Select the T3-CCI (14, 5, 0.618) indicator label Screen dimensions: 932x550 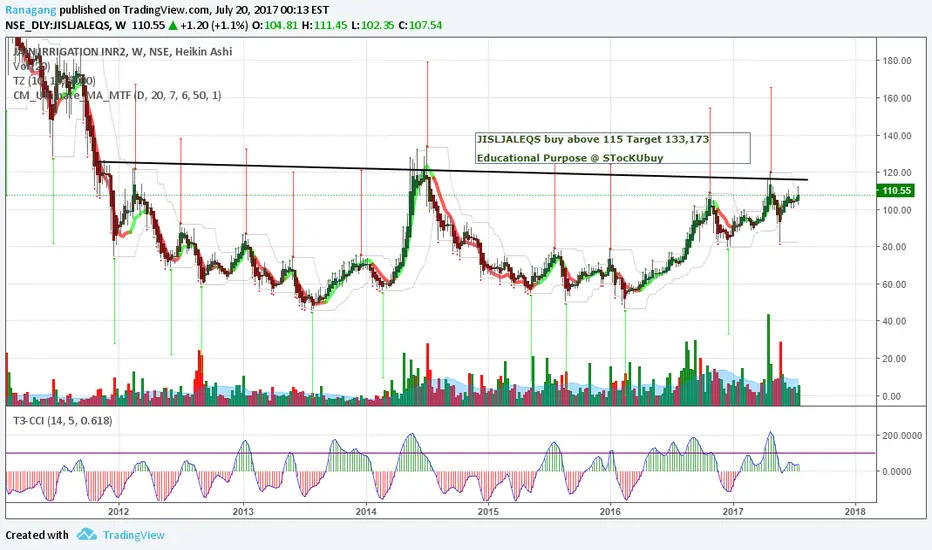(x=62, y=421)
